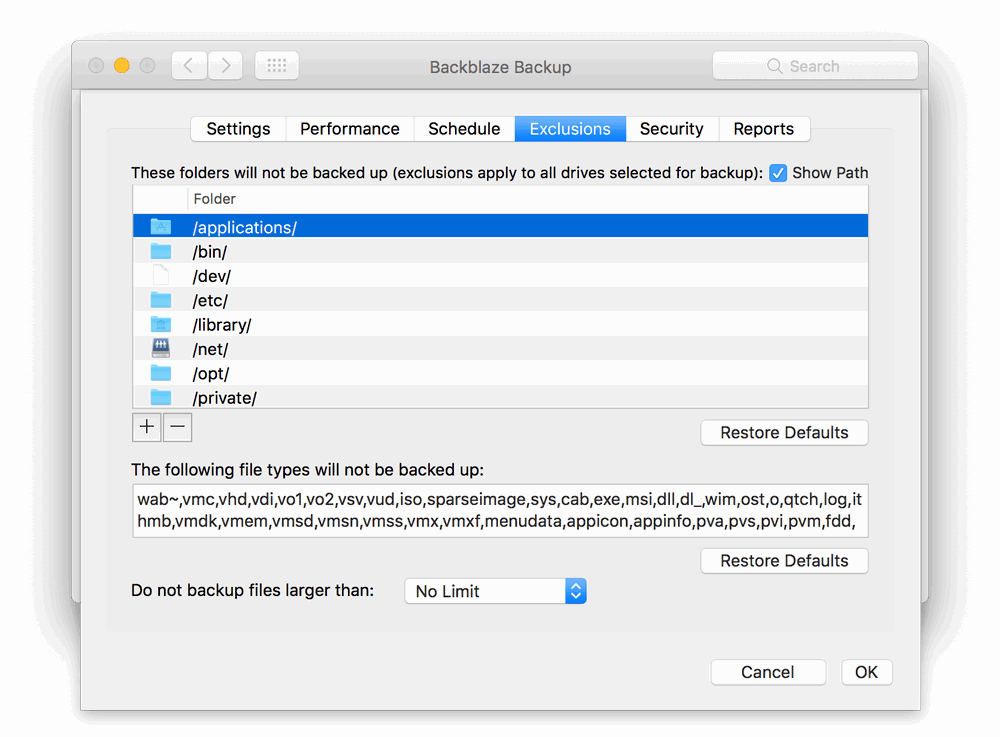This screenshot has height=737, width=1000.
Task: Select the /library/ row
Action: (501, 324)
